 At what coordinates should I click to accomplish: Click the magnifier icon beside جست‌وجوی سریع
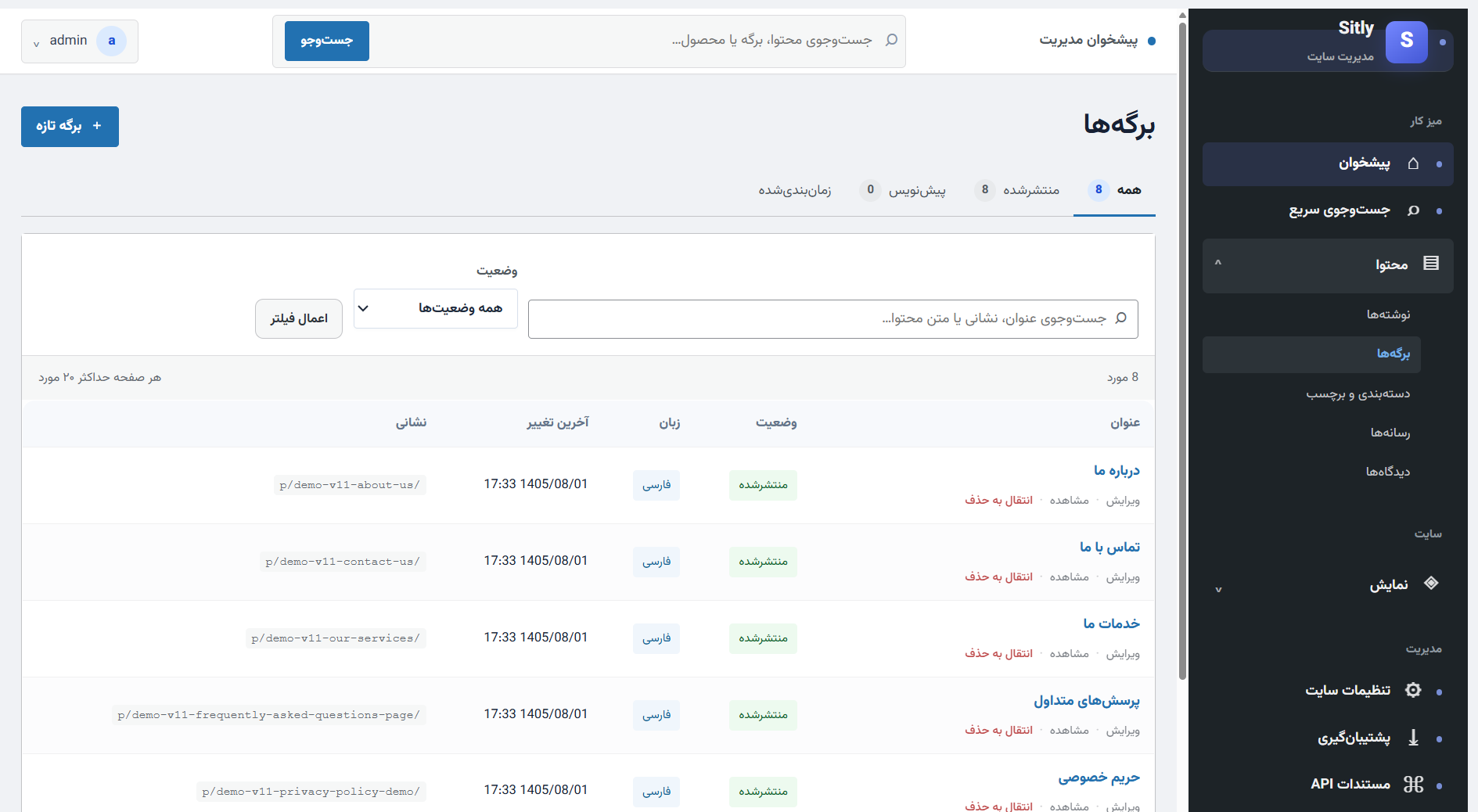click(1413, 210)
